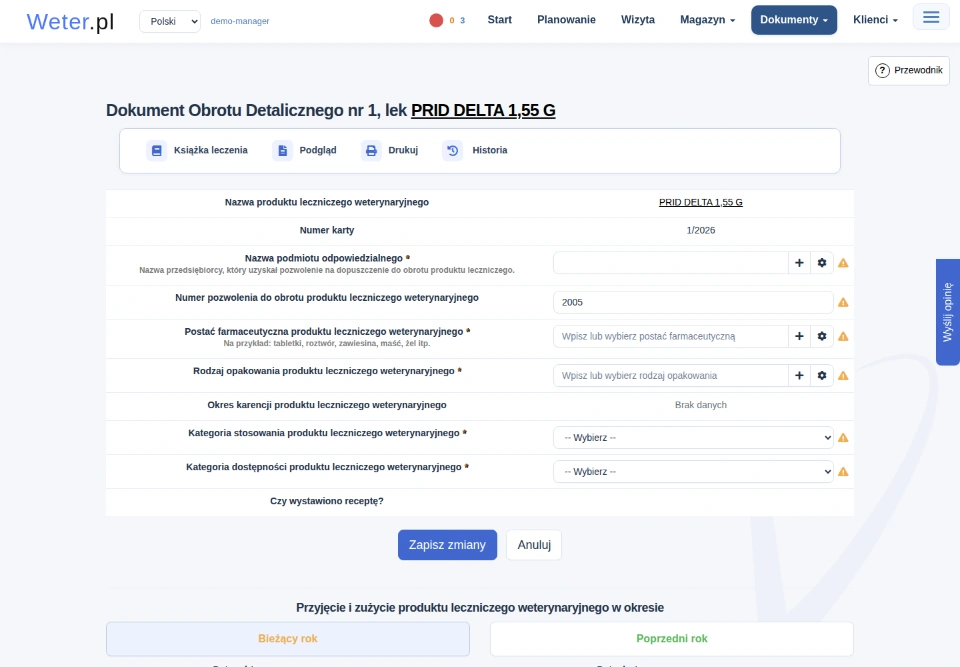
Task: Open the Wyślij opinię feedback tab
Action: [x=948, y=312]
